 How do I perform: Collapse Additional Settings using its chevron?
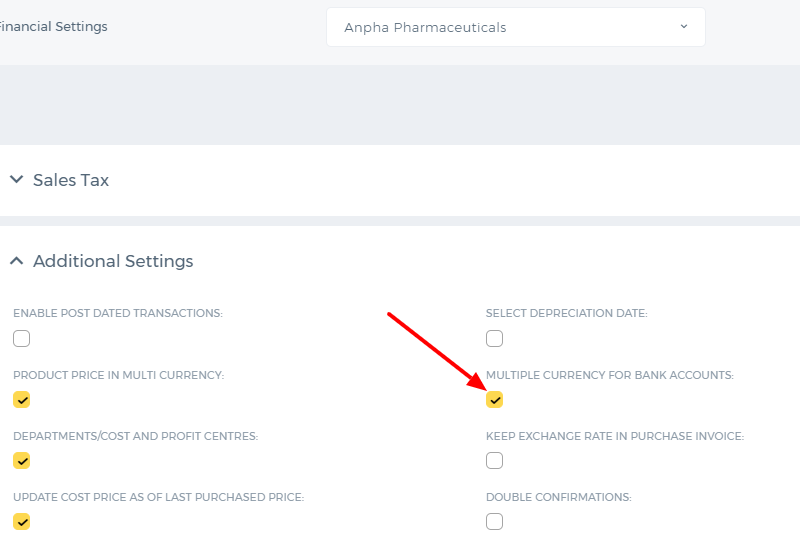(x=16, y=261)
